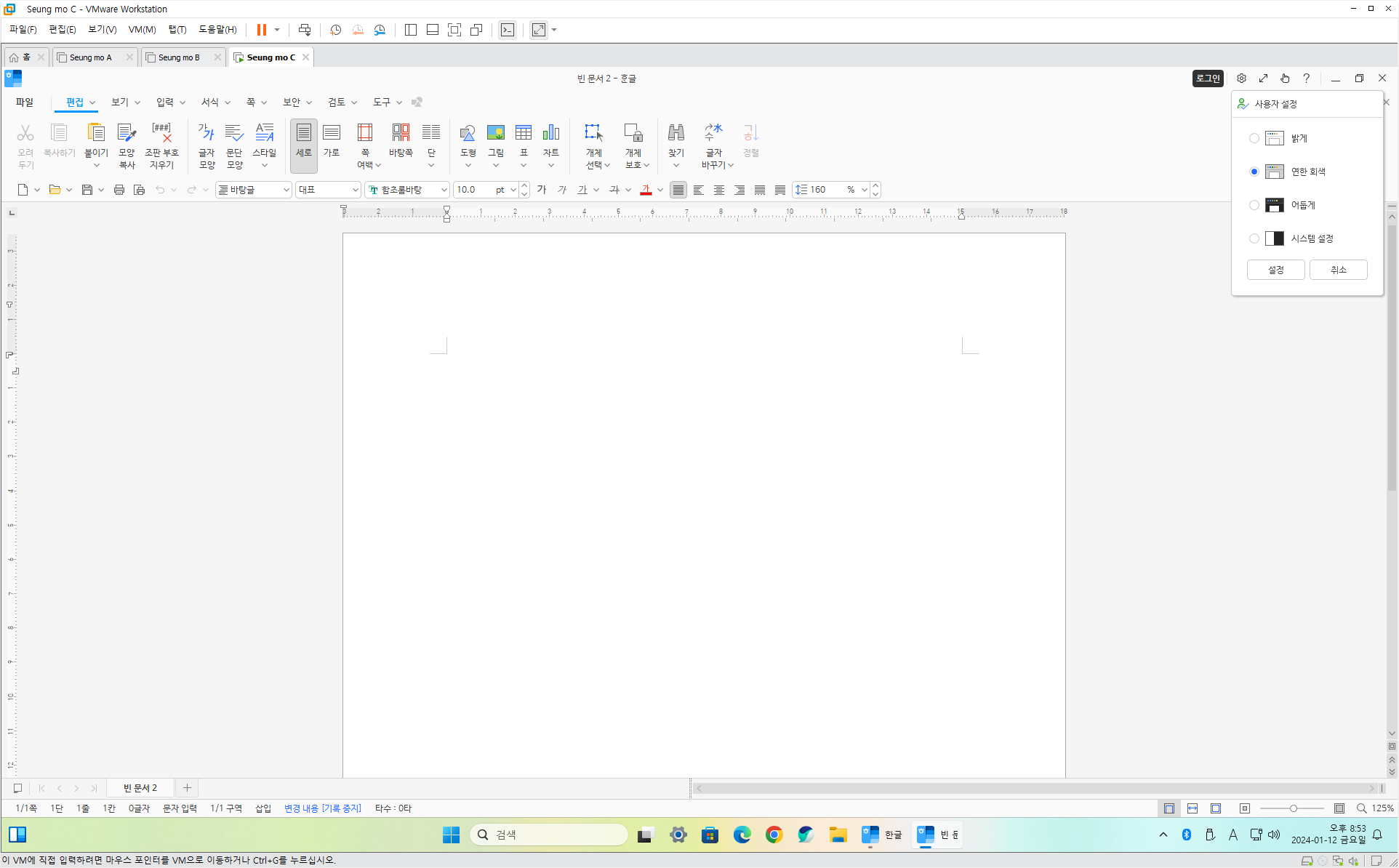Select 시스템 설정 theme radio option
Viewport: 1399px width, 868px height.
point(1254,238)
